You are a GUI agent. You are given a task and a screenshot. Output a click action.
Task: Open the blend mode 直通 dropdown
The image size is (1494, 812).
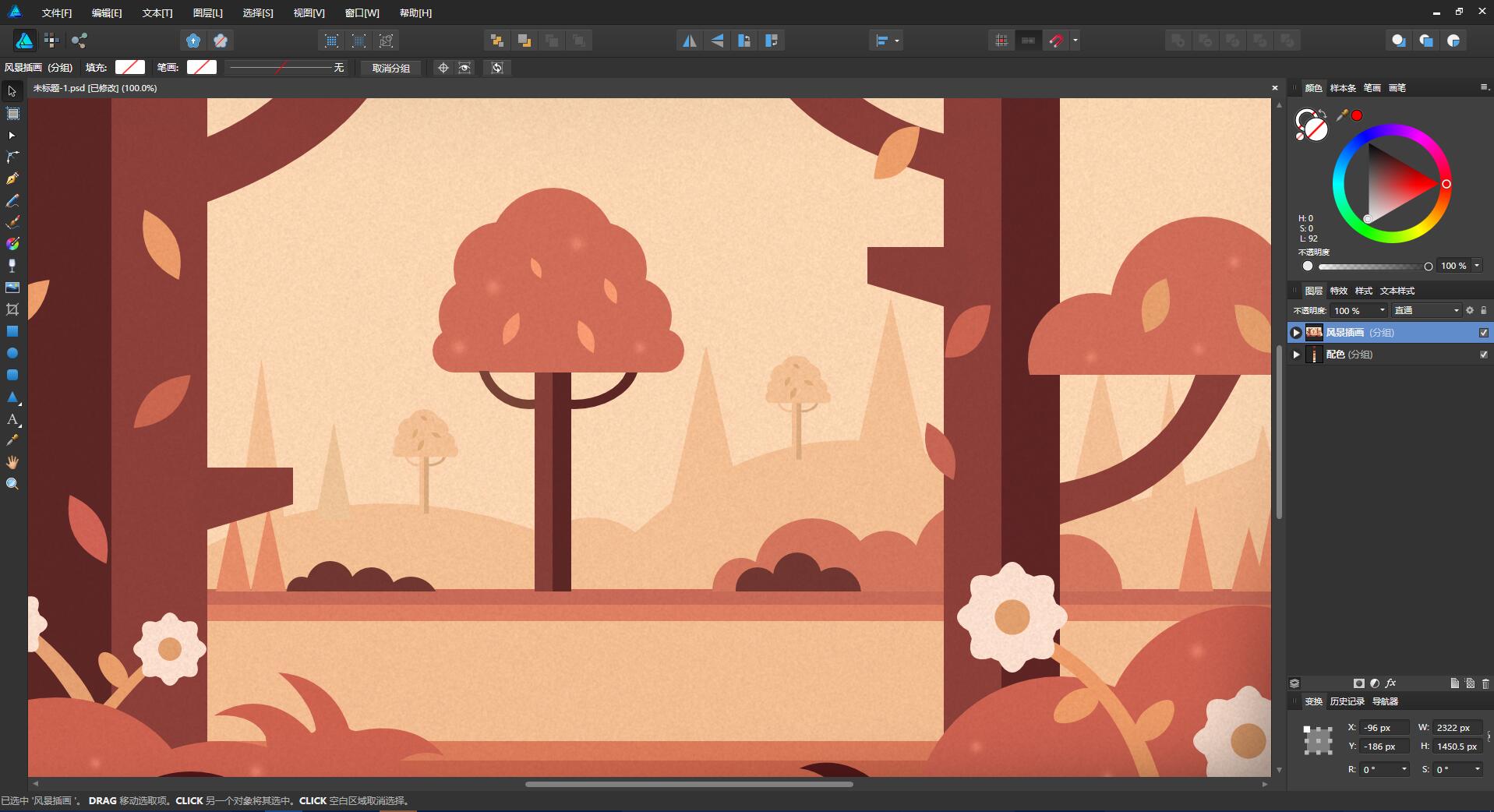[x=1426, y=310]
